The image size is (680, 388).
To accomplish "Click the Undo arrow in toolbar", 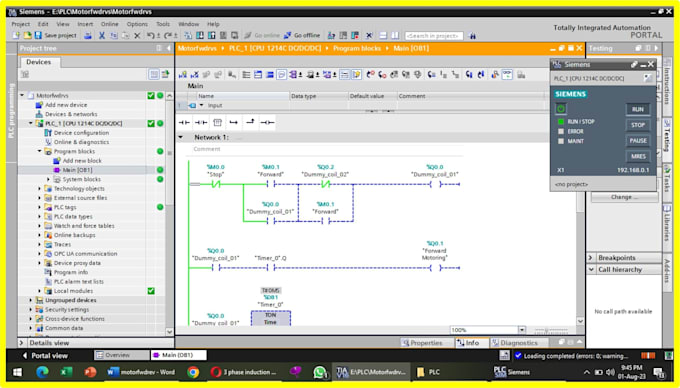I will pyautogui.click(x=151, y=36).
